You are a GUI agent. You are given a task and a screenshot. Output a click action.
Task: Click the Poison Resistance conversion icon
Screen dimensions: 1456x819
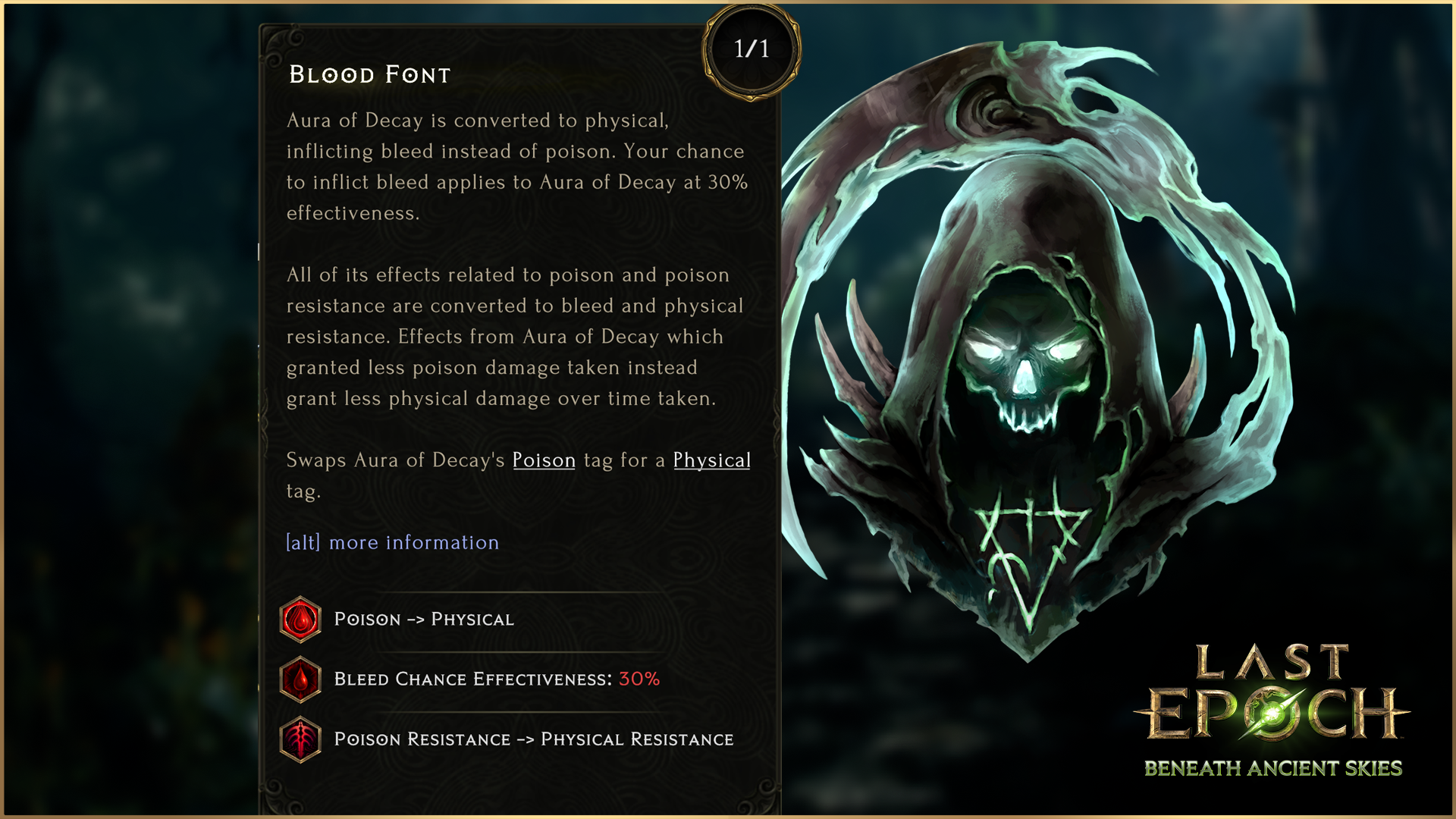[x=300, y=739]
